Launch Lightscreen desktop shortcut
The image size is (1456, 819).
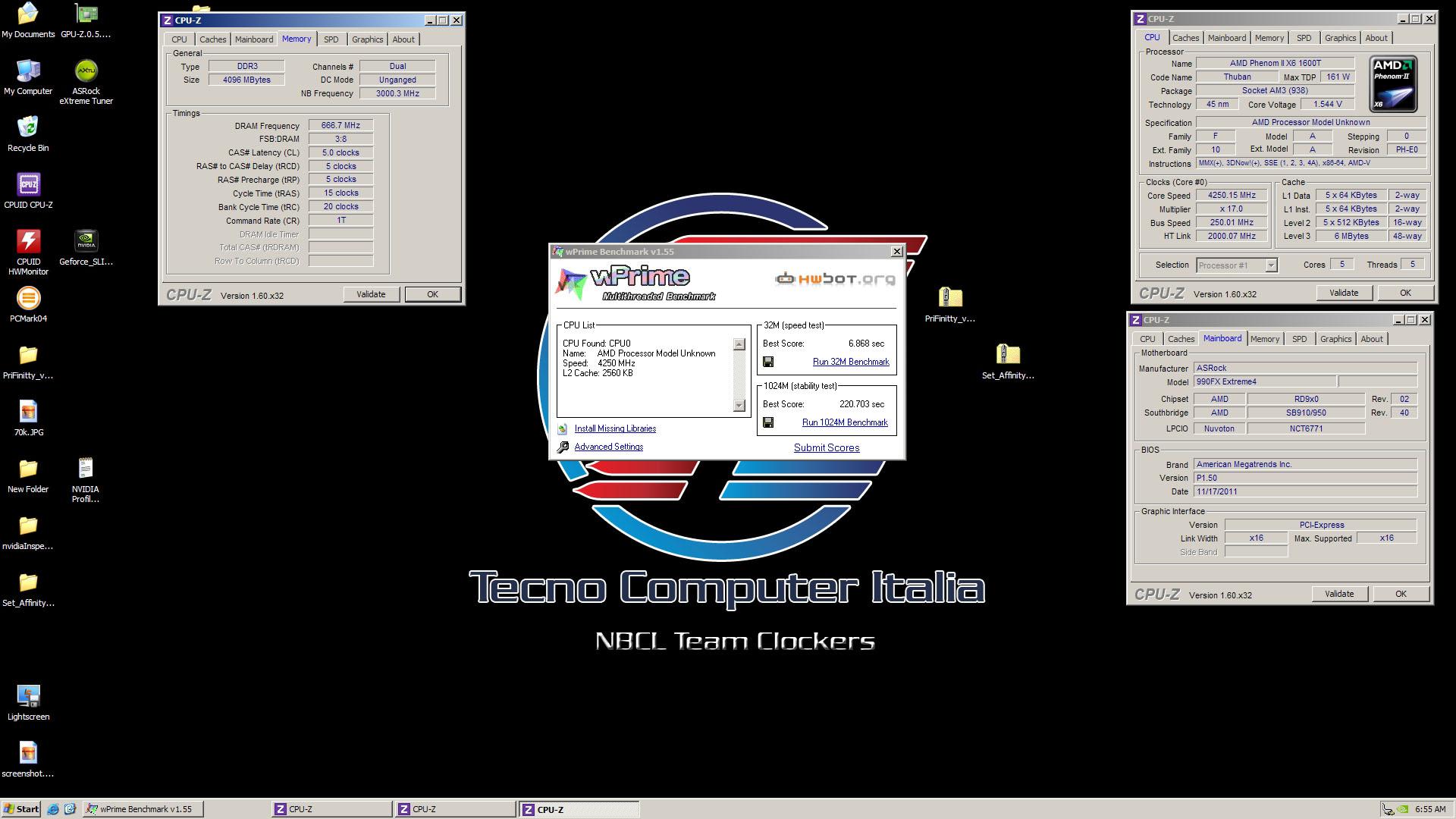tap(28, 703)
